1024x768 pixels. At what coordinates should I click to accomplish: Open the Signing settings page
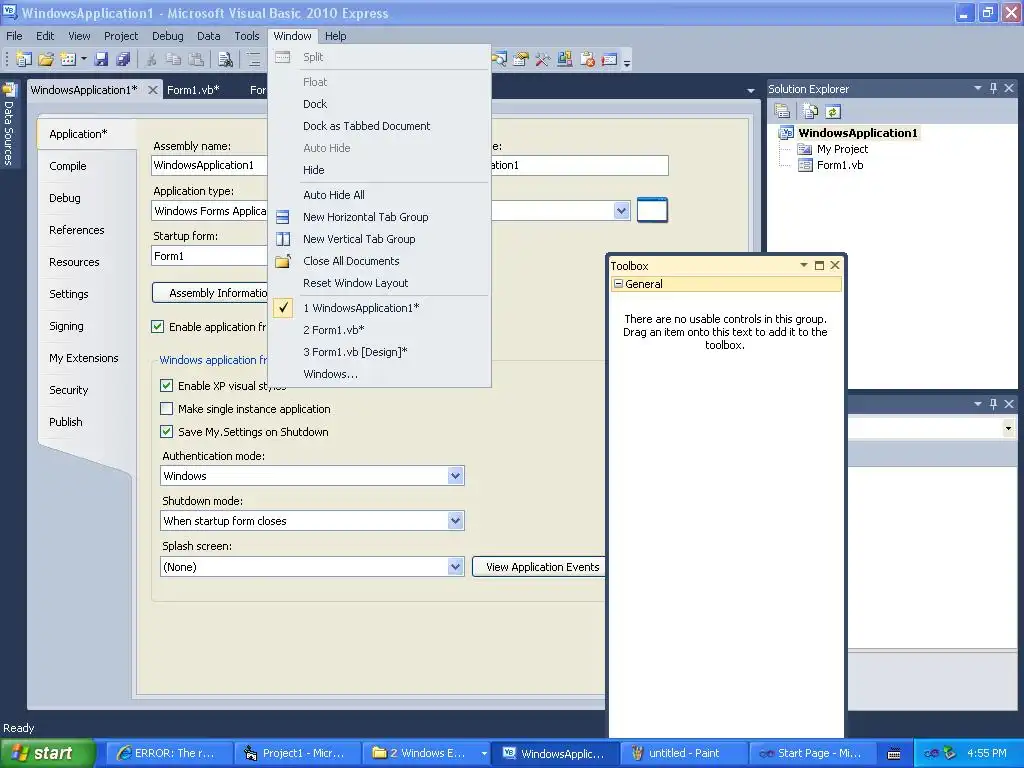pos(67,326)
